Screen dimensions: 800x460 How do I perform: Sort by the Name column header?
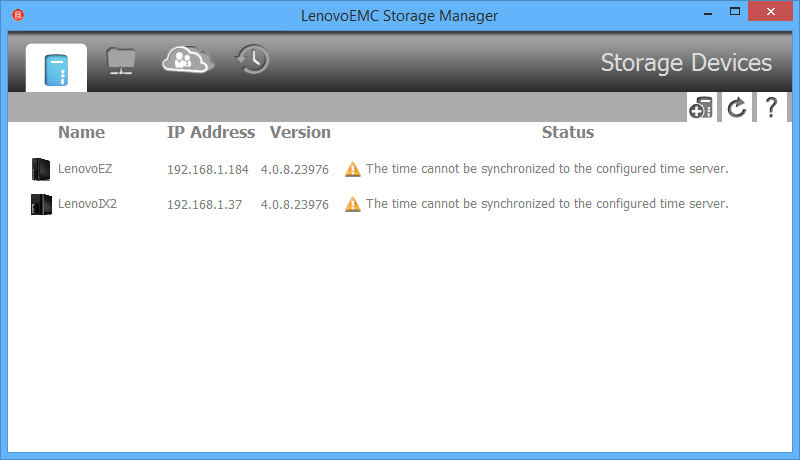pos(81,132)
